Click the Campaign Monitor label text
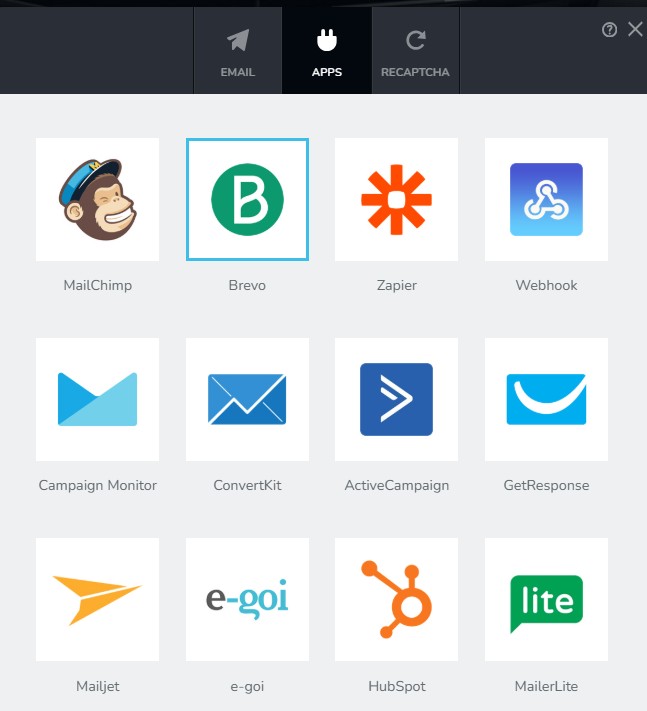Screen dimensions: 647x711 [97, 486]
